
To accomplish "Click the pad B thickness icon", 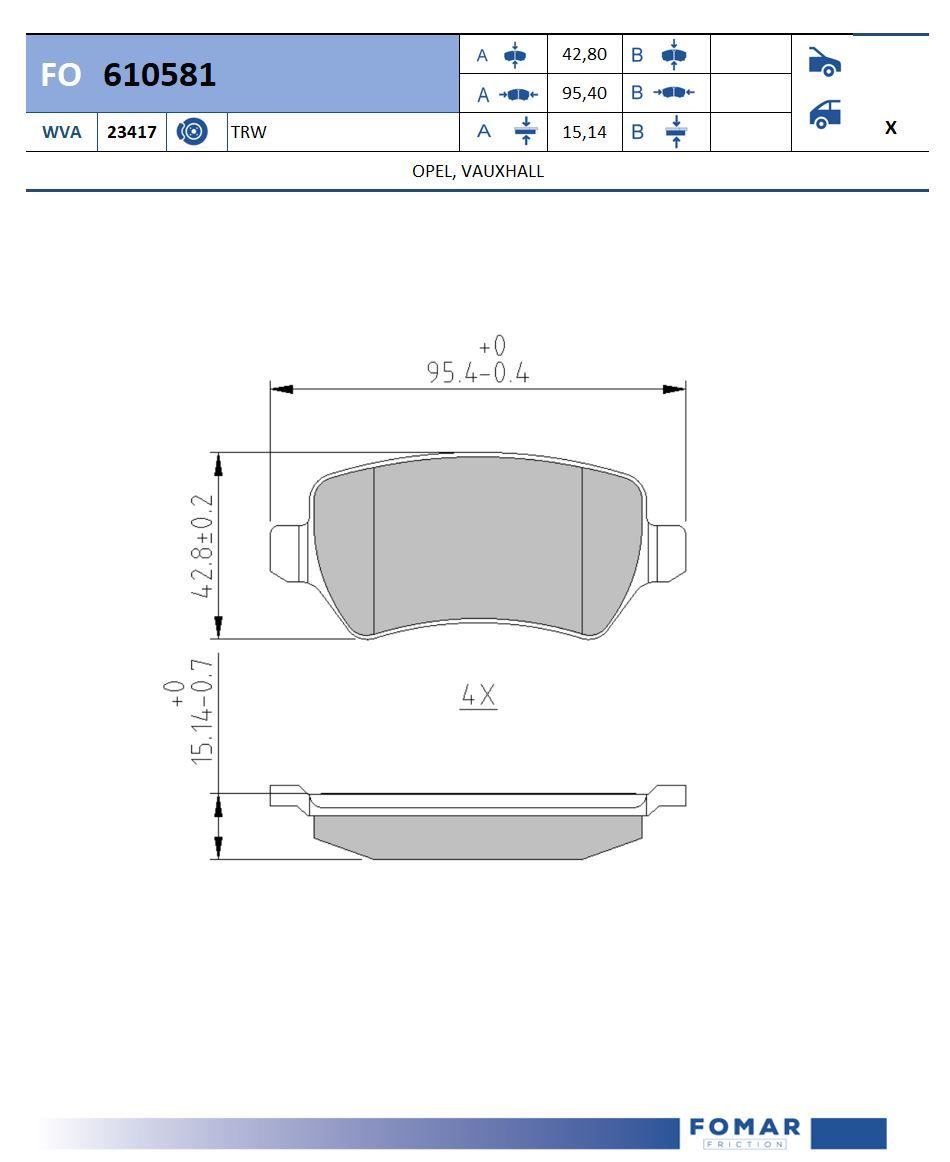I will 676,131.
